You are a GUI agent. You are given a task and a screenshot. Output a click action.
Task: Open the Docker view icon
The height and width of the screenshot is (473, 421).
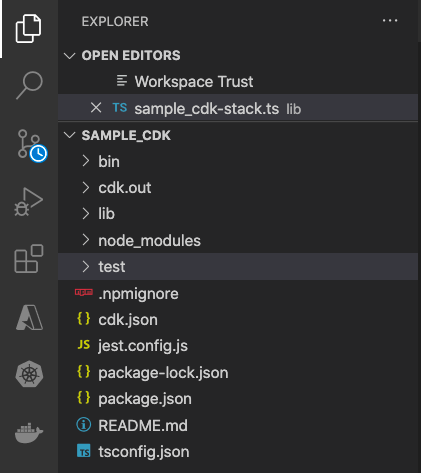[29, 433]
